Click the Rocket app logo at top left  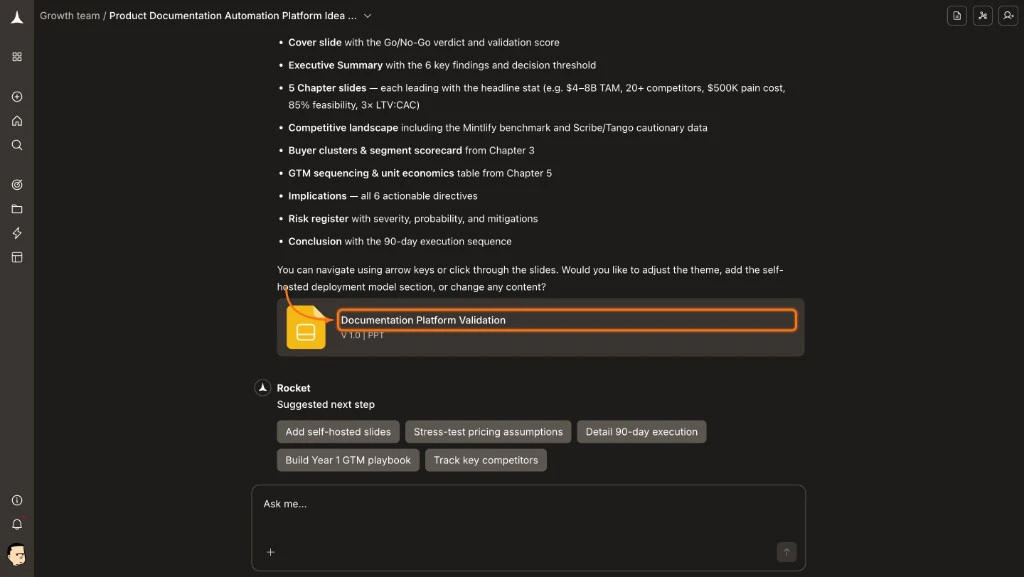coord(16,17)
